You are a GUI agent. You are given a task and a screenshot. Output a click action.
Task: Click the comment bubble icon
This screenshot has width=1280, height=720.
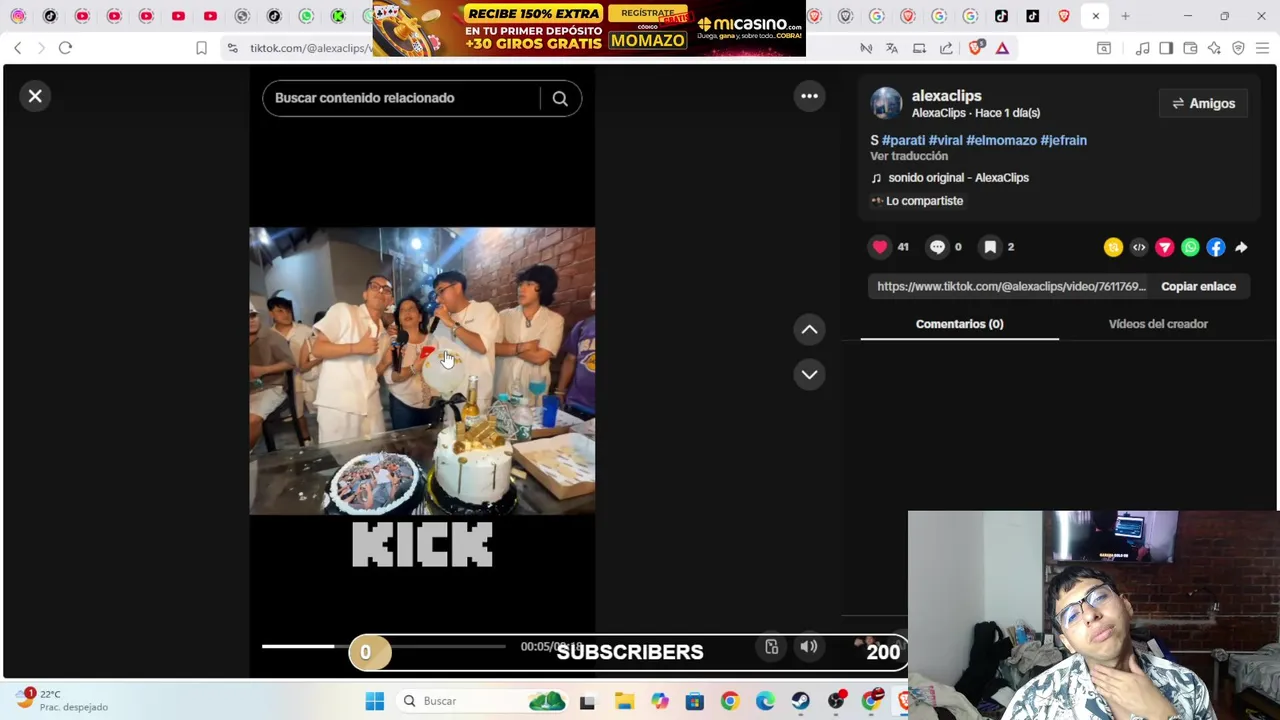pos(937,247)
